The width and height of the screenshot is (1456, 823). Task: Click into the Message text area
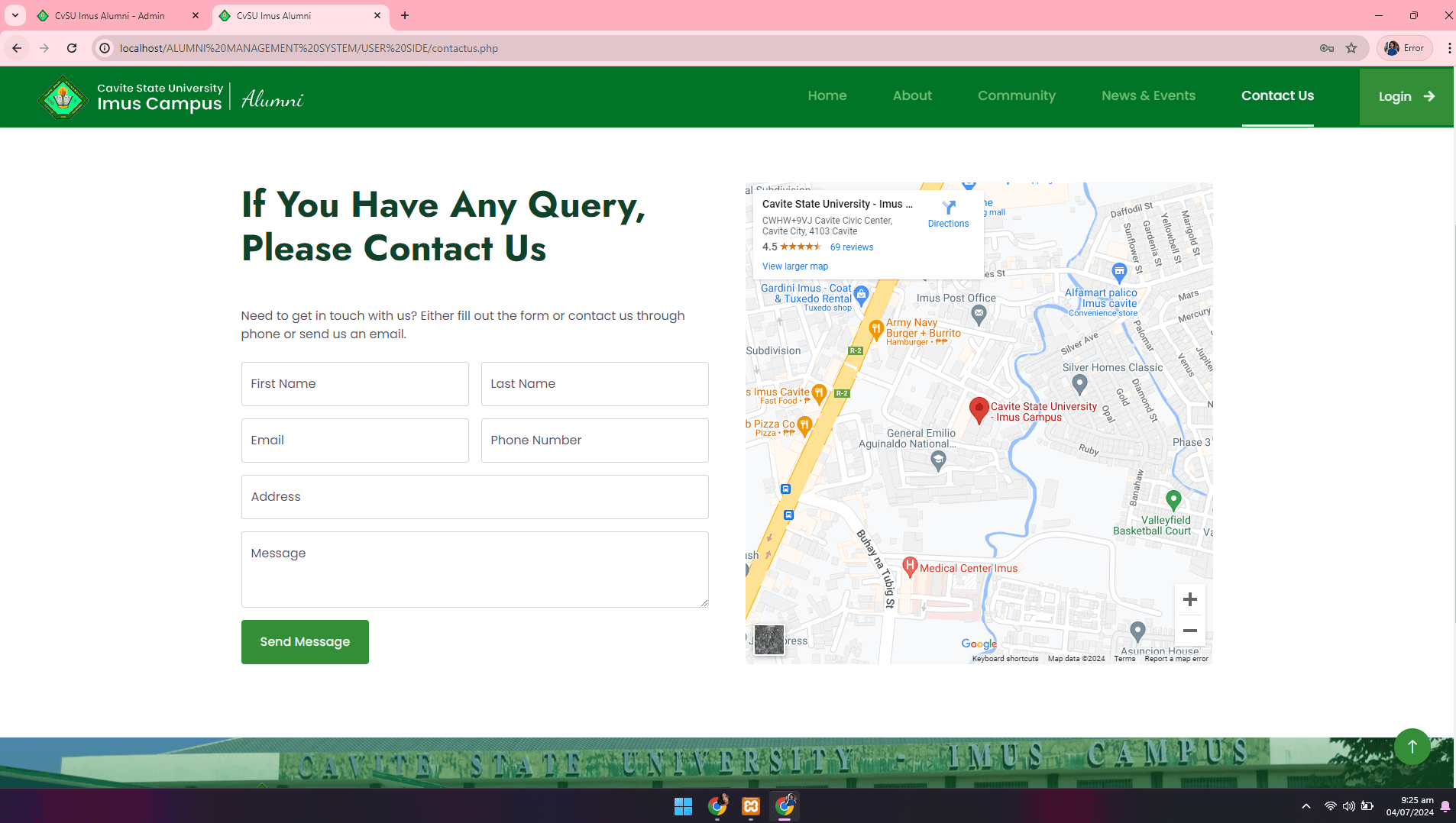point(474,570)
